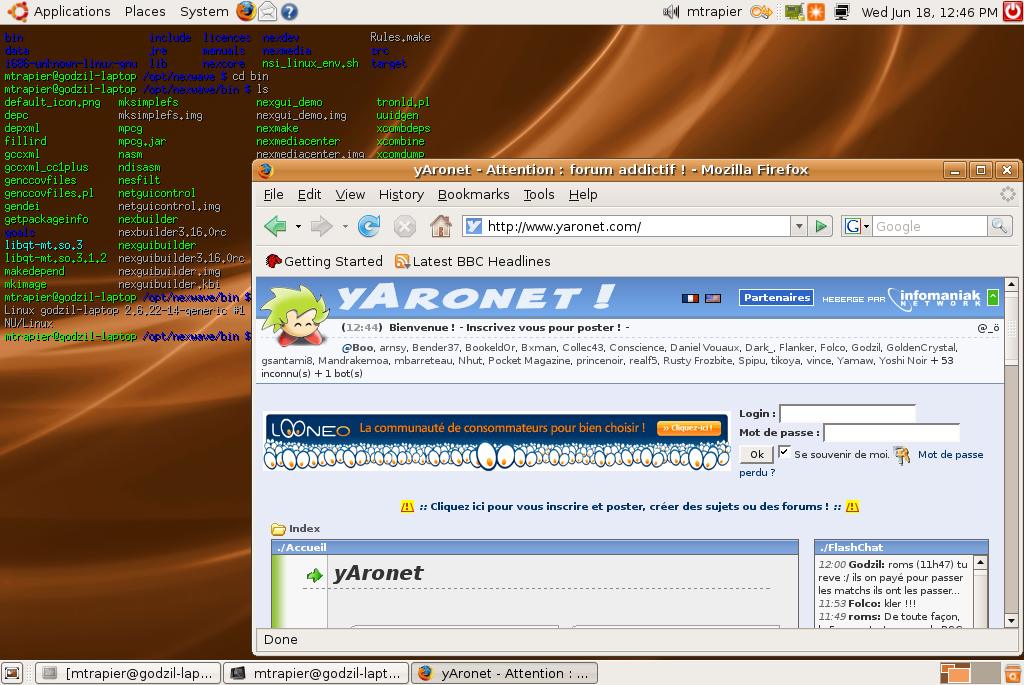Click the volume speaker icon

pos(671,11)
